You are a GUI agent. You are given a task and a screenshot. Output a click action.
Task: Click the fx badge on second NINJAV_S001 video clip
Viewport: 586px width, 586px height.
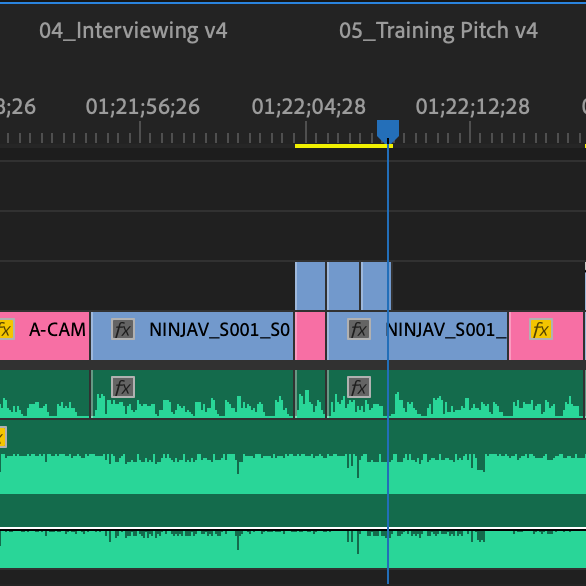(x=359, y=329)
